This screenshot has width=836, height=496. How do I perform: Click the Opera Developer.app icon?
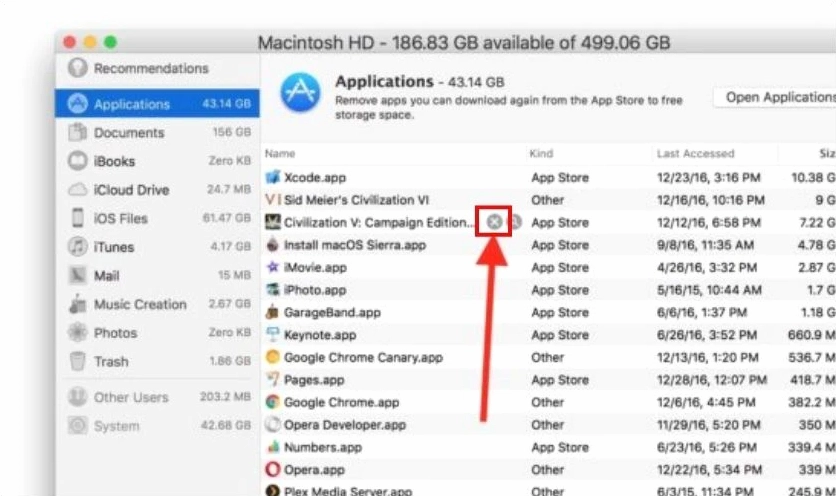[273, 425]
